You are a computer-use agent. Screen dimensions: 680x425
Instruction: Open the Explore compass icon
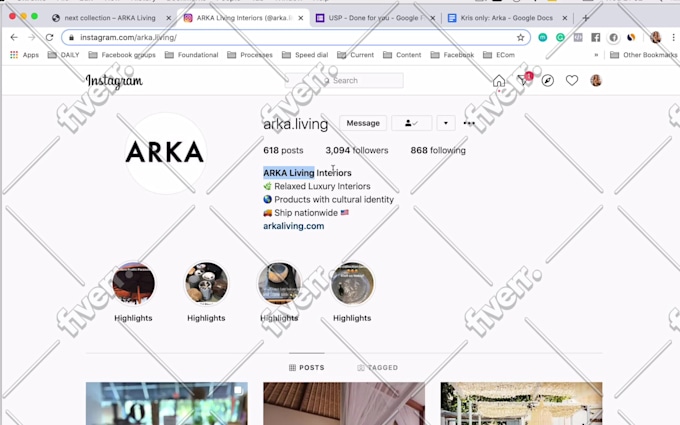click(548, 81)
